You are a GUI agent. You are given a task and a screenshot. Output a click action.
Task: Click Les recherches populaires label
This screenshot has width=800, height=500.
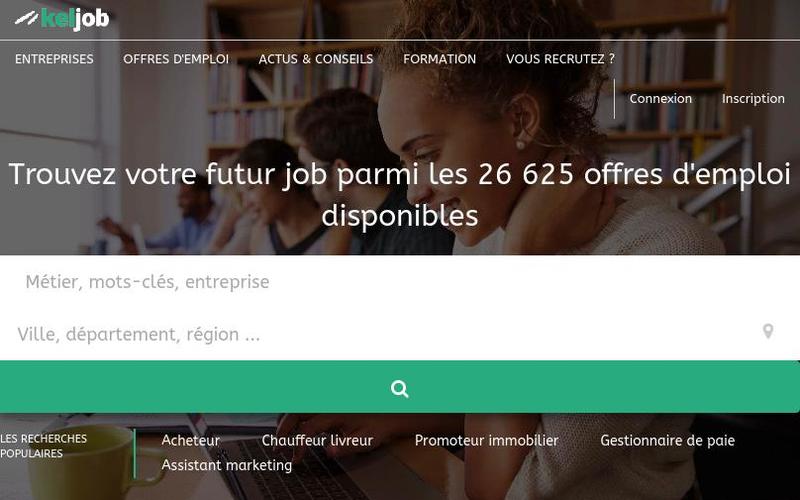(43, 446)
